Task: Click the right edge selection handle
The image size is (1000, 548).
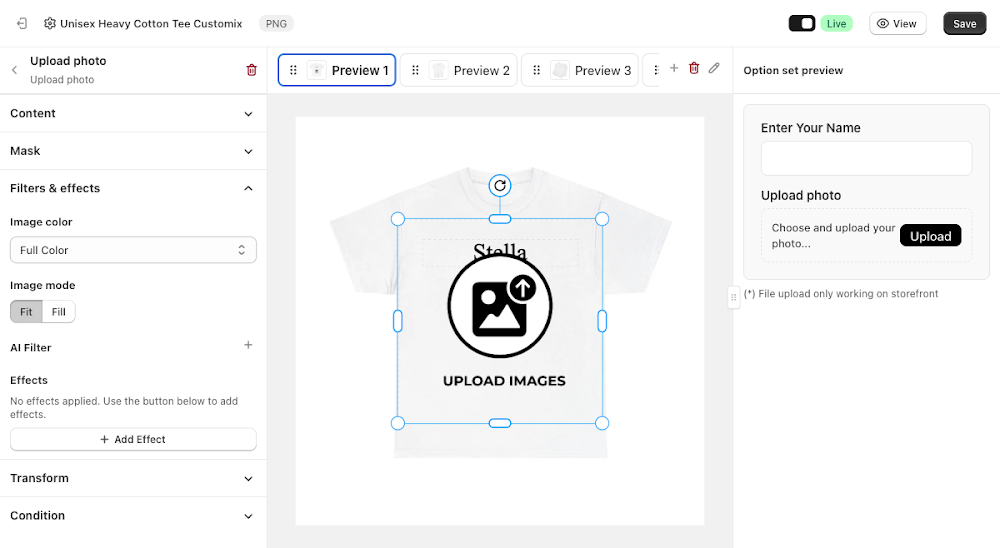Action: tap(602, 321)
